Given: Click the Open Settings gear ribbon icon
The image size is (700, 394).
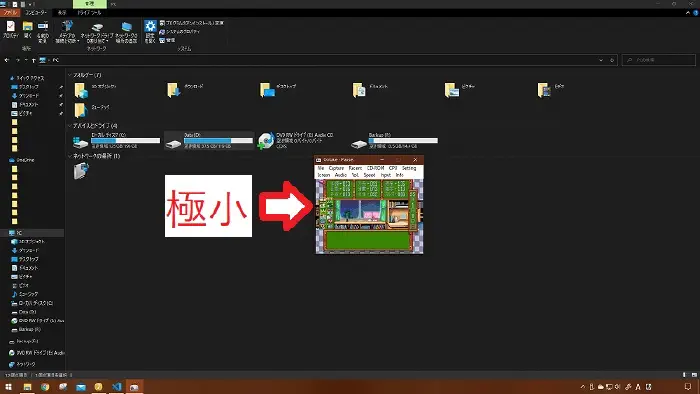Looking at the screenshot, I should click(150, 31).
